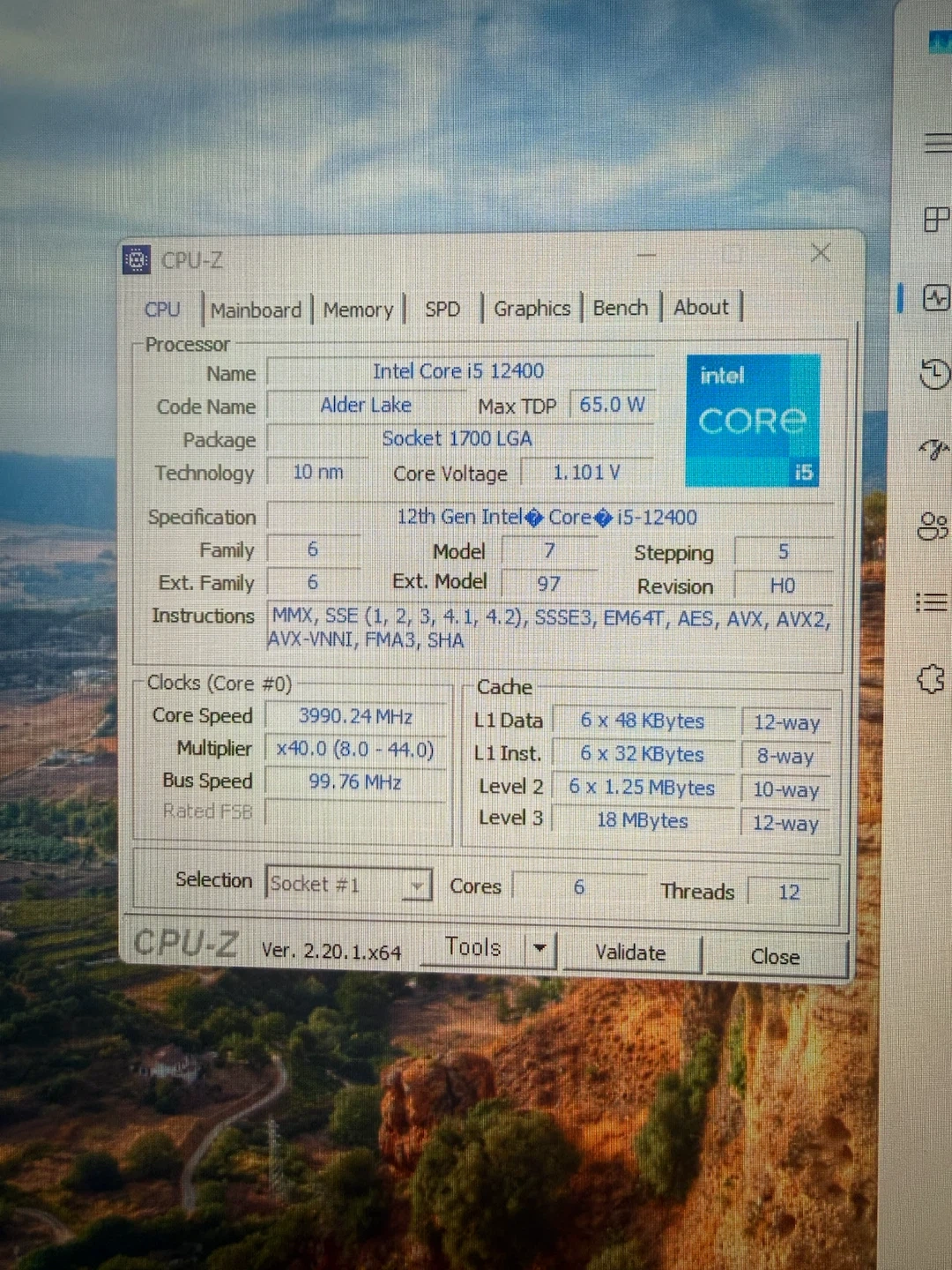952x1270 pixels.
Task: Click L1 Inst. 6 x 32 KBytes value
Action: click(x=643, y=754)
